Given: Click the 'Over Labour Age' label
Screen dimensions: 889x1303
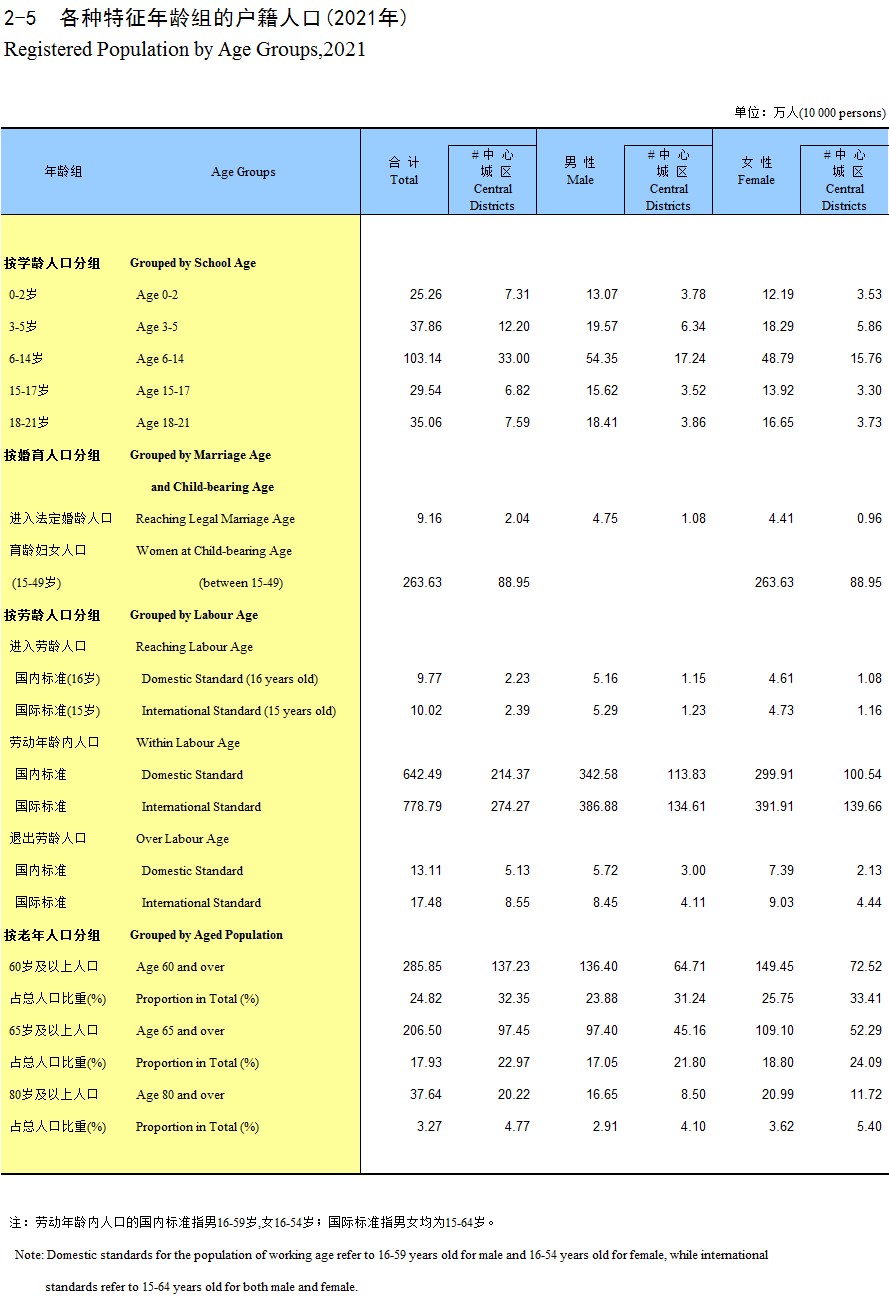Looking at the screenshot, I should (x=182, y=839).
